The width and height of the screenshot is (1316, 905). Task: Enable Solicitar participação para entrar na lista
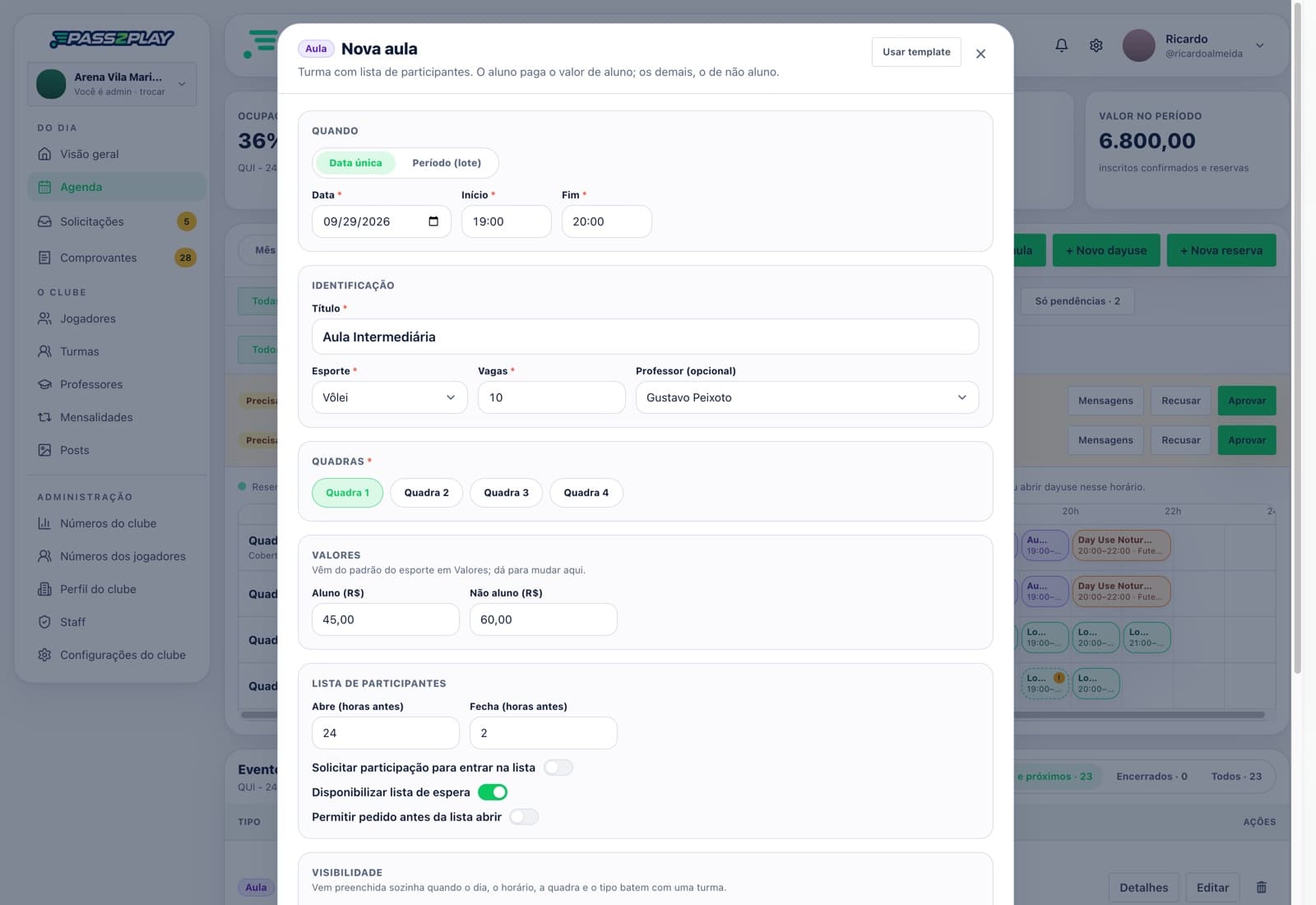click(558, 768)
